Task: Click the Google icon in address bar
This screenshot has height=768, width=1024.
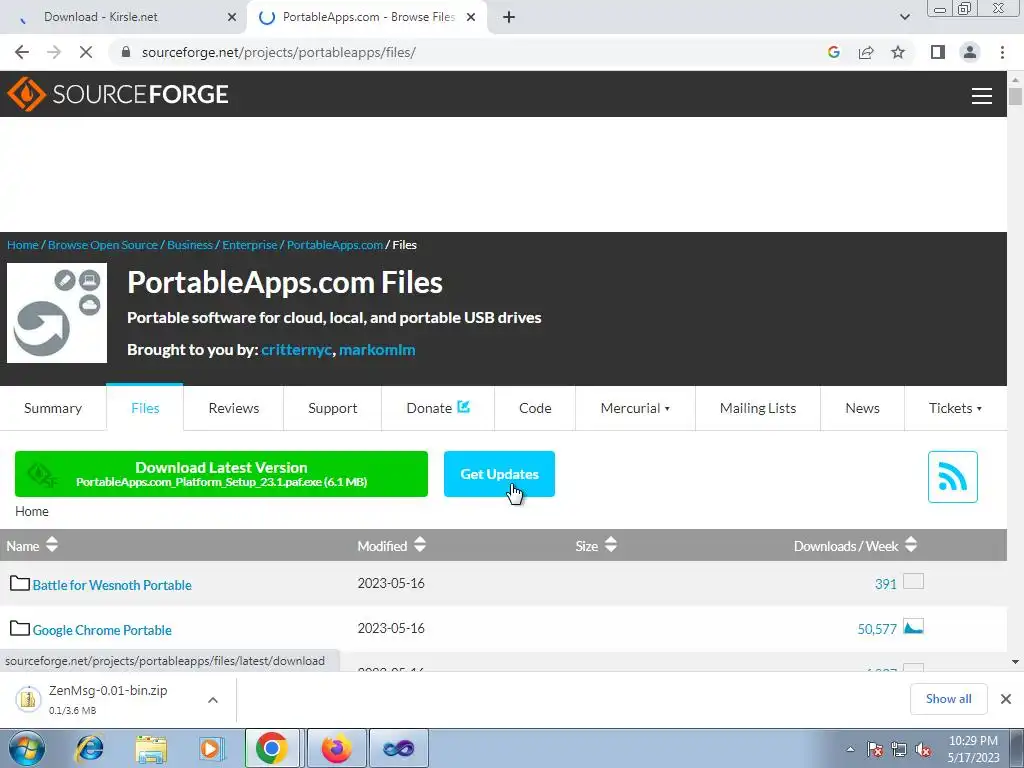Action: tap(834, 52)
